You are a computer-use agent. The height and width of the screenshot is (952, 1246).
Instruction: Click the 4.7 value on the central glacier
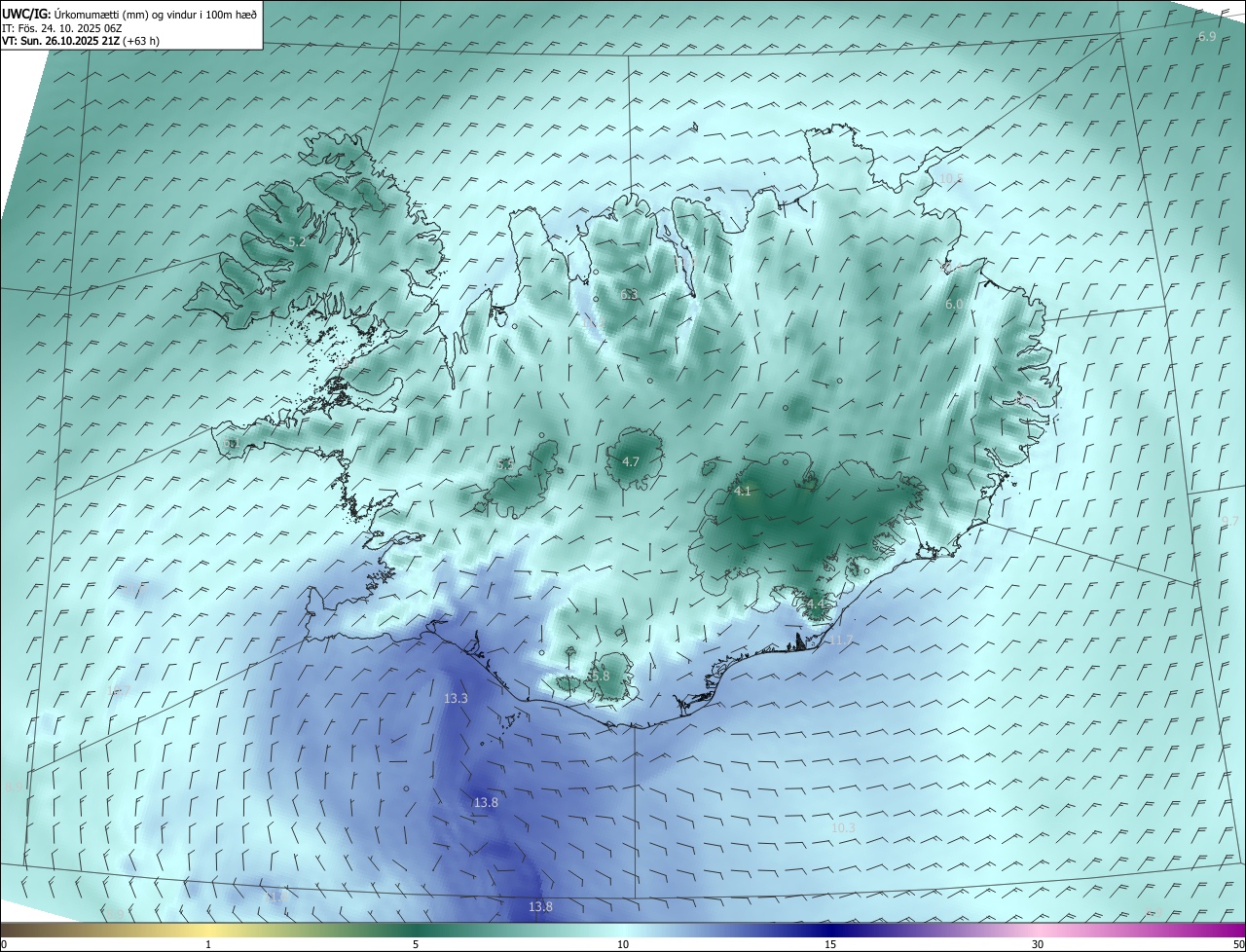630,461
